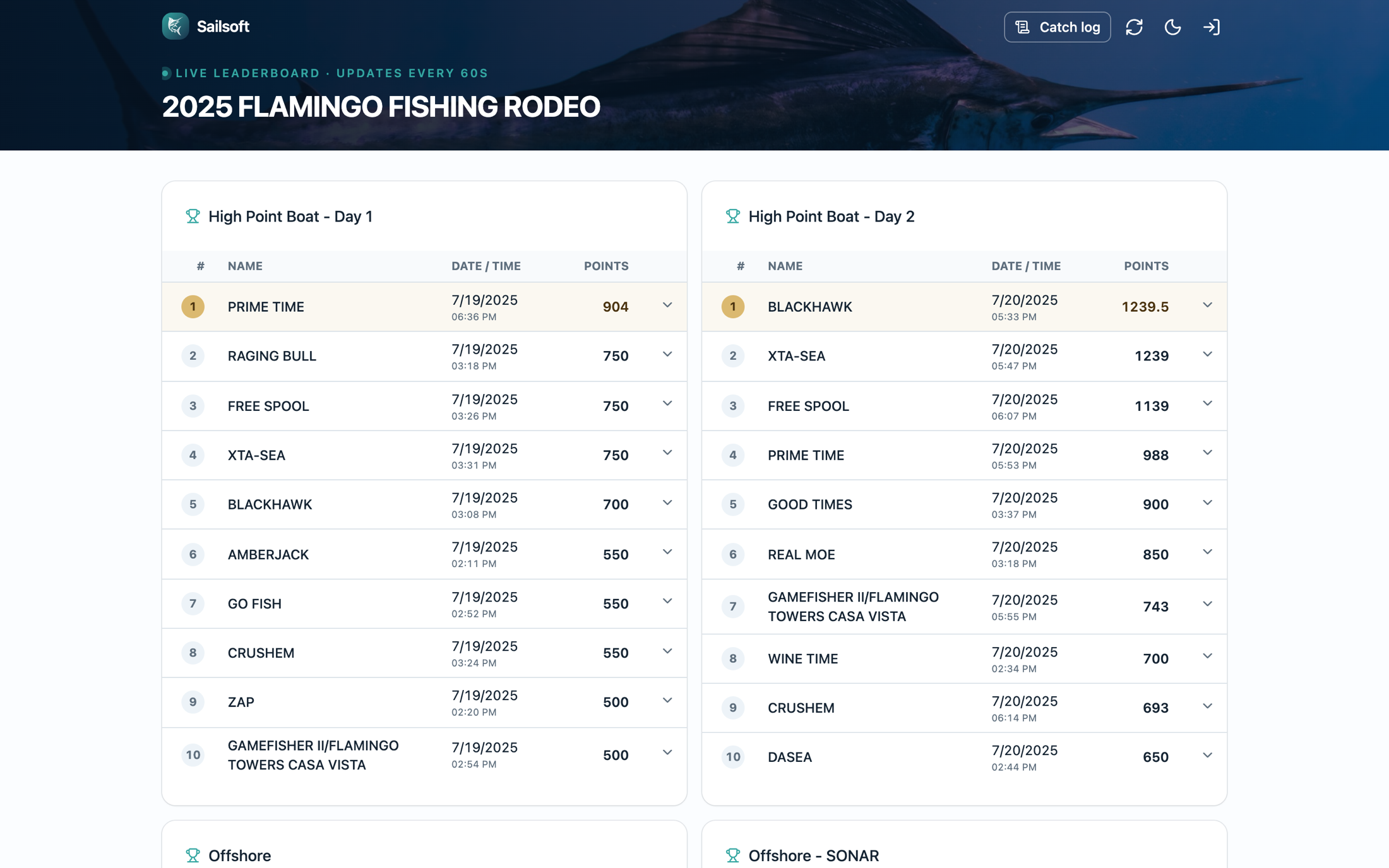The width and height of the screenshot is (1389, 868).
Task: Expand FREE SPOOL row in Day 1
Action: 667,404
